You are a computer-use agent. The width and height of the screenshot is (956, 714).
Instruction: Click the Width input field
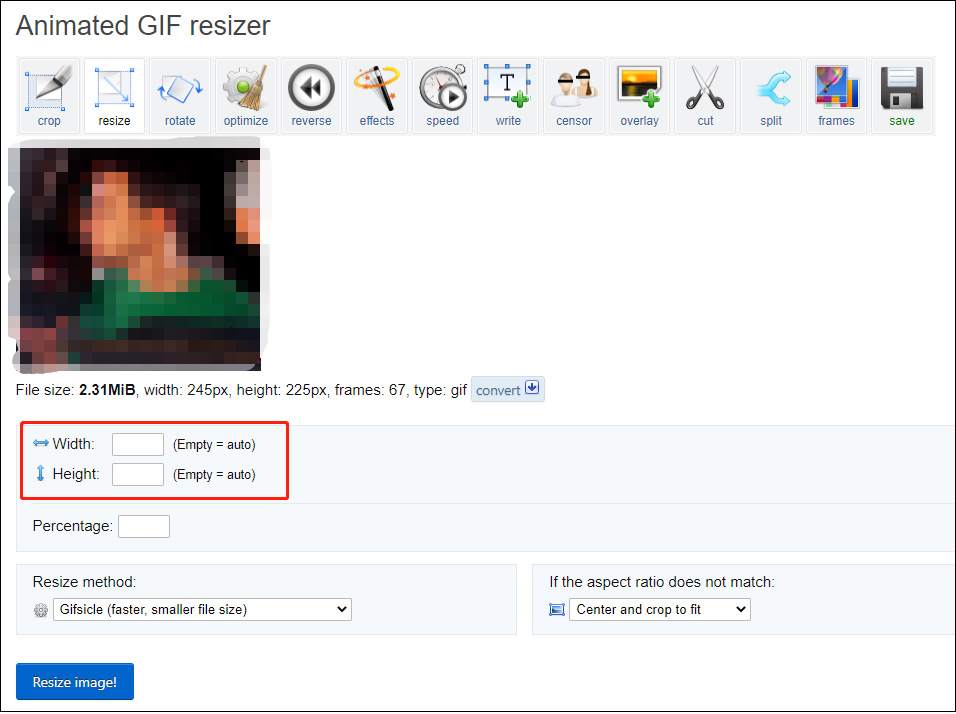pyautogui.click(x=137, y=444)
